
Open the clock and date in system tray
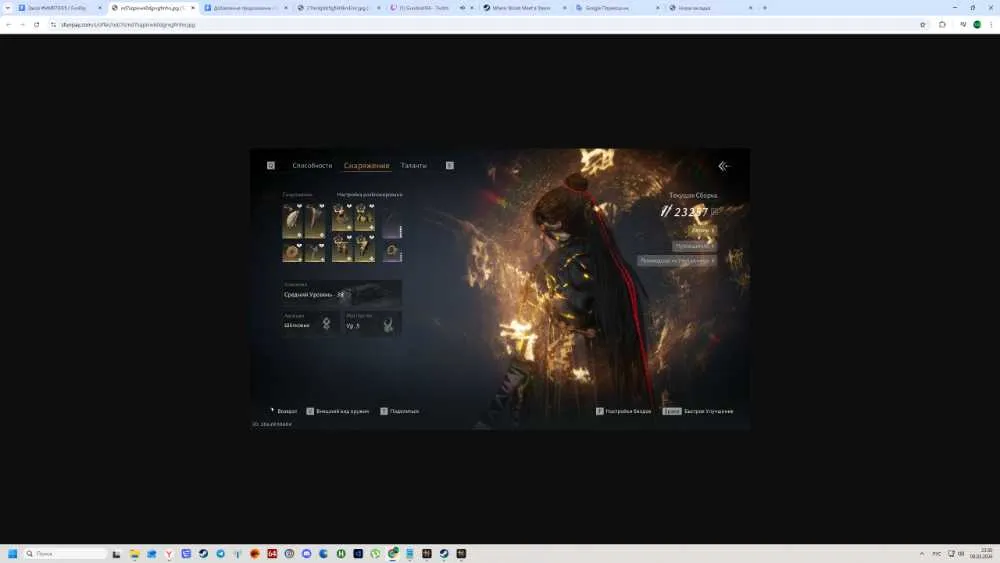(x=983, y=553)
